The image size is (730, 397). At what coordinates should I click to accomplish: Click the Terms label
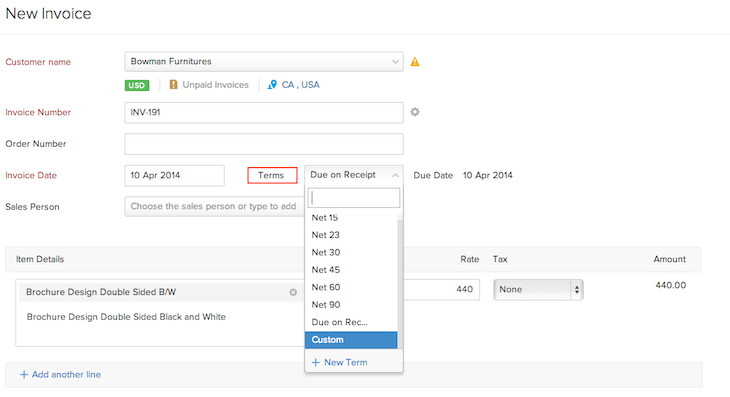(272, 175)
